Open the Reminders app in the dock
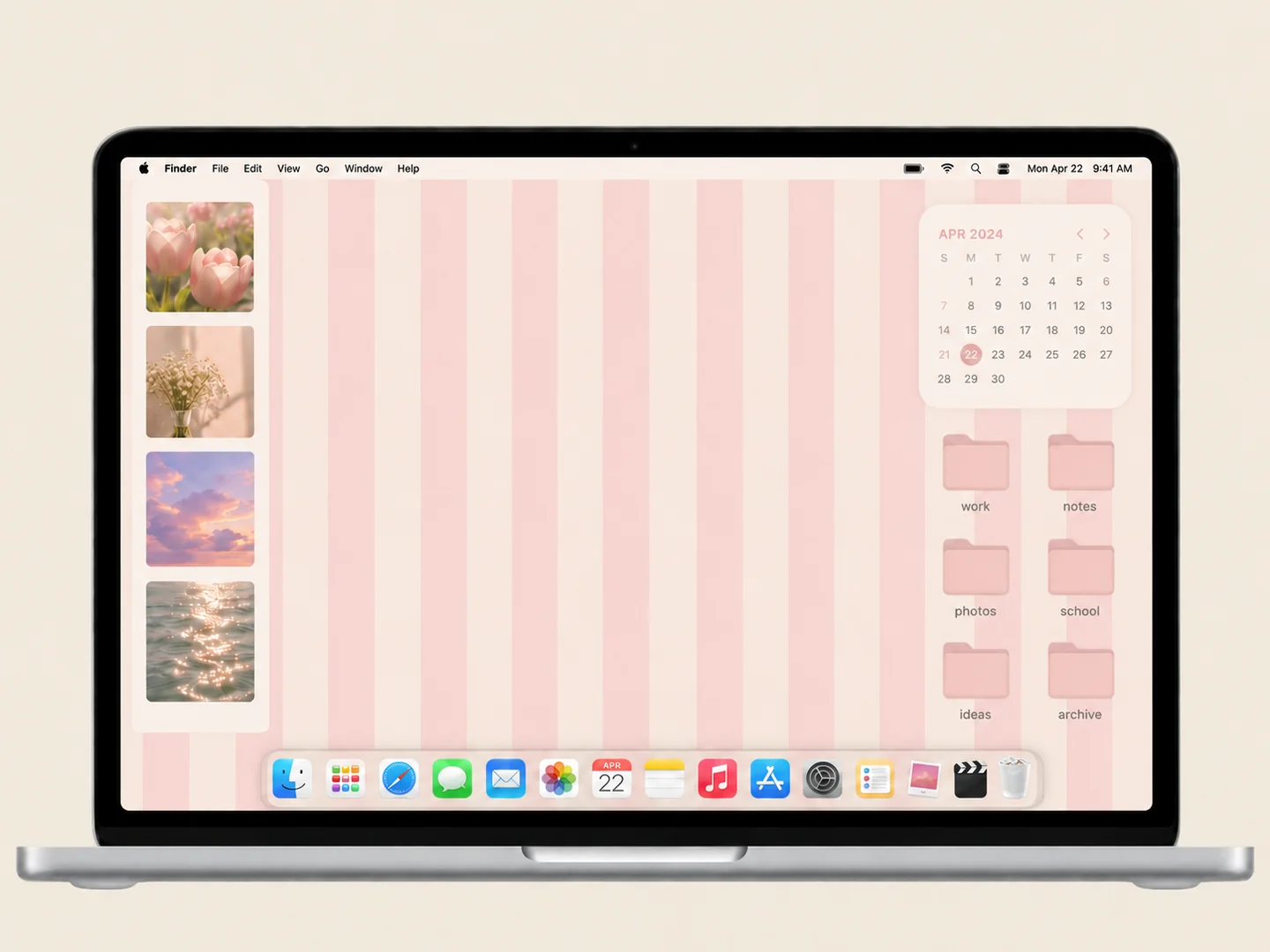Screen dimensions: 1270x952 875,779
